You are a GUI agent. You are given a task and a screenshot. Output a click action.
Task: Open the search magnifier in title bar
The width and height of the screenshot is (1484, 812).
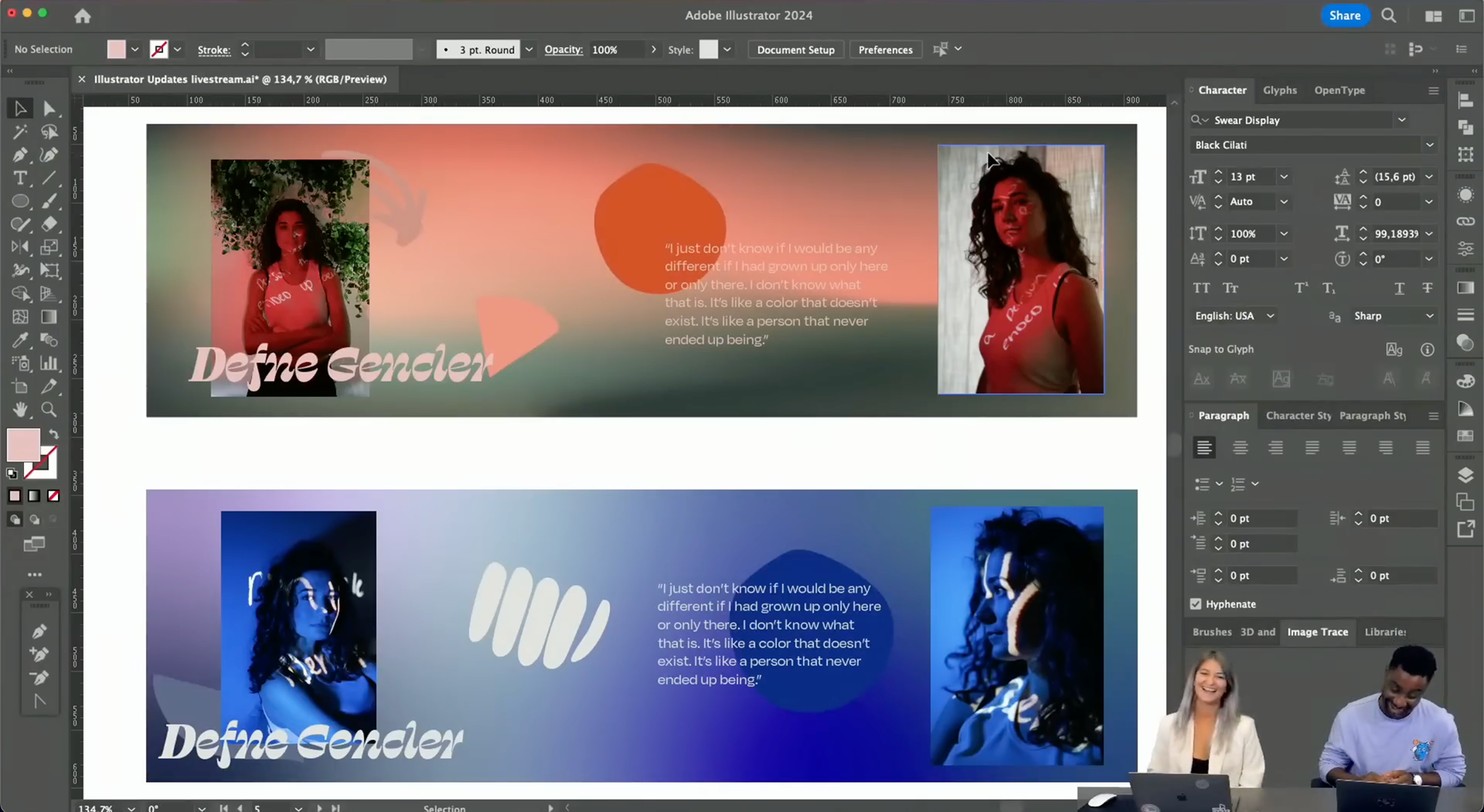point(1389,15)
